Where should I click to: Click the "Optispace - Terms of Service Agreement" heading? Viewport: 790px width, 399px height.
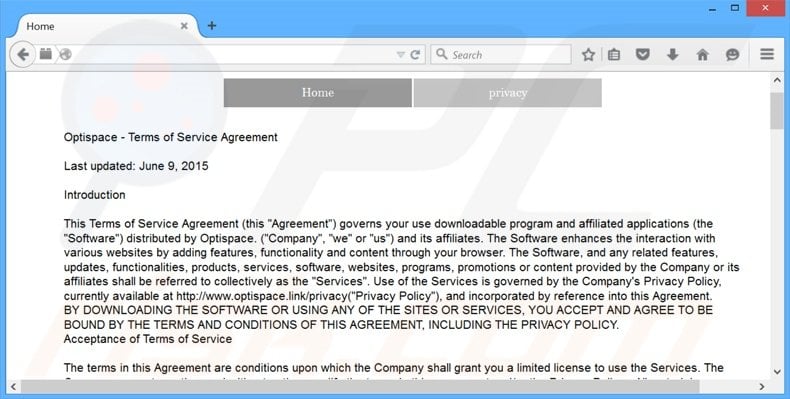[x=171, y=137]
